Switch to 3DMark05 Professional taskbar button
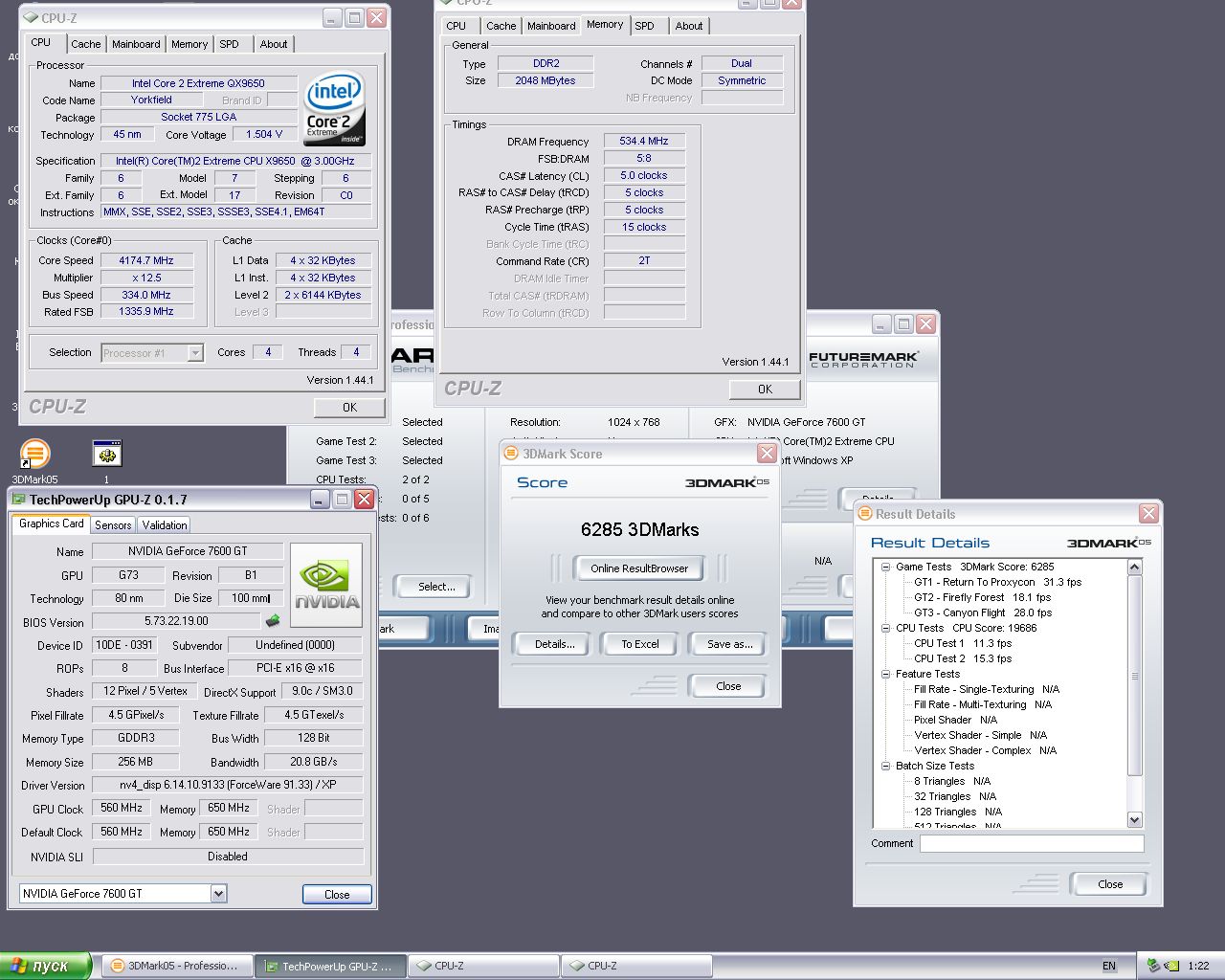The height and width of the screenshot is (980, 1225). click(177, 966)
